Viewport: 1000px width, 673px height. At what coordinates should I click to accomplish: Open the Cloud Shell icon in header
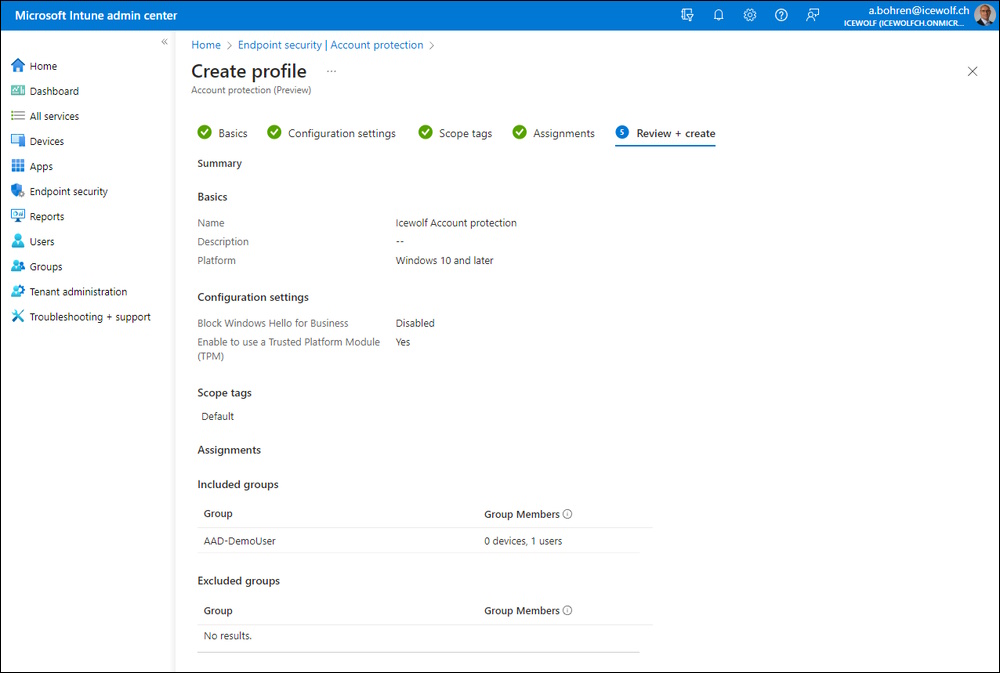687,15
